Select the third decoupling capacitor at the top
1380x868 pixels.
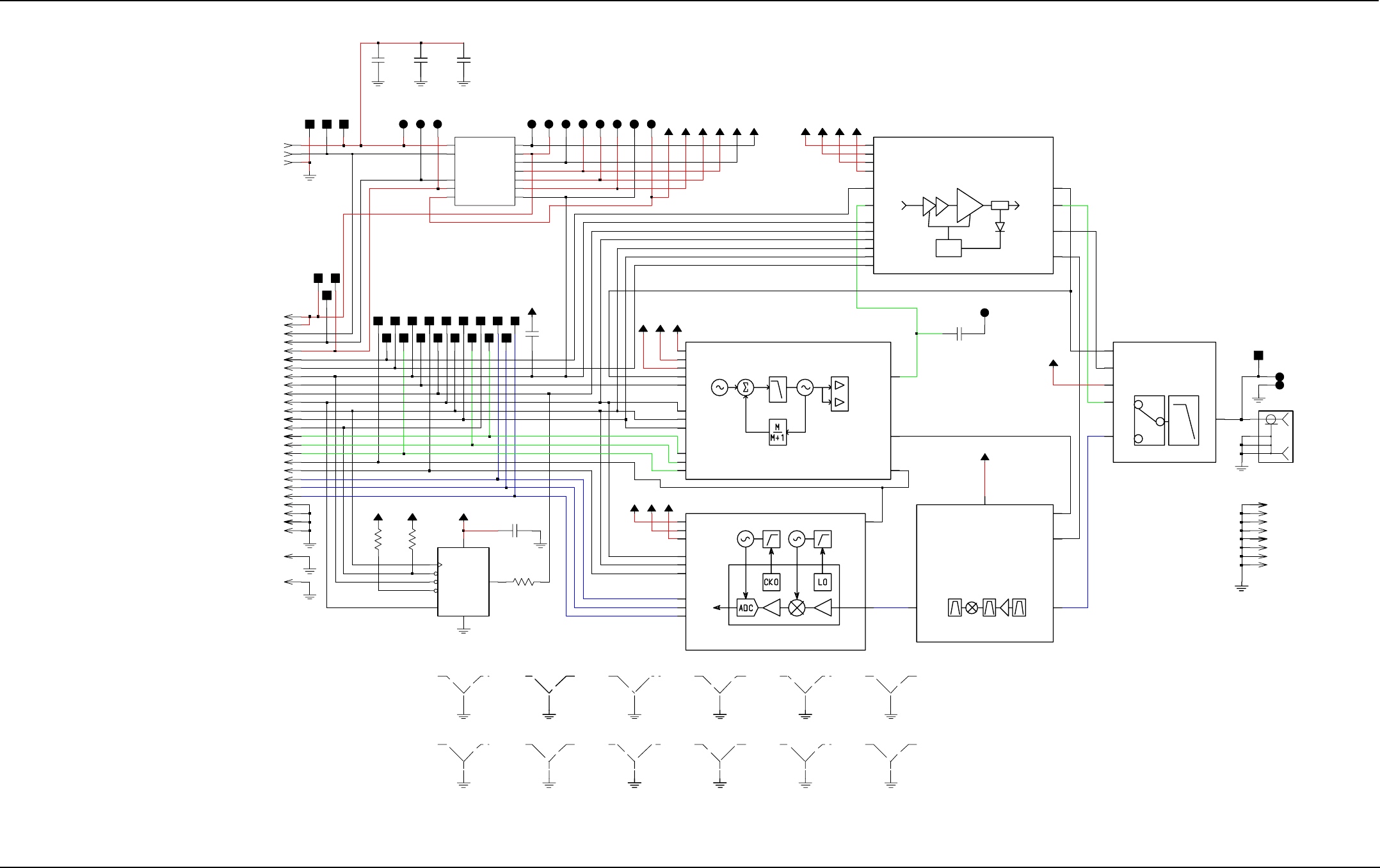[463, 60]
